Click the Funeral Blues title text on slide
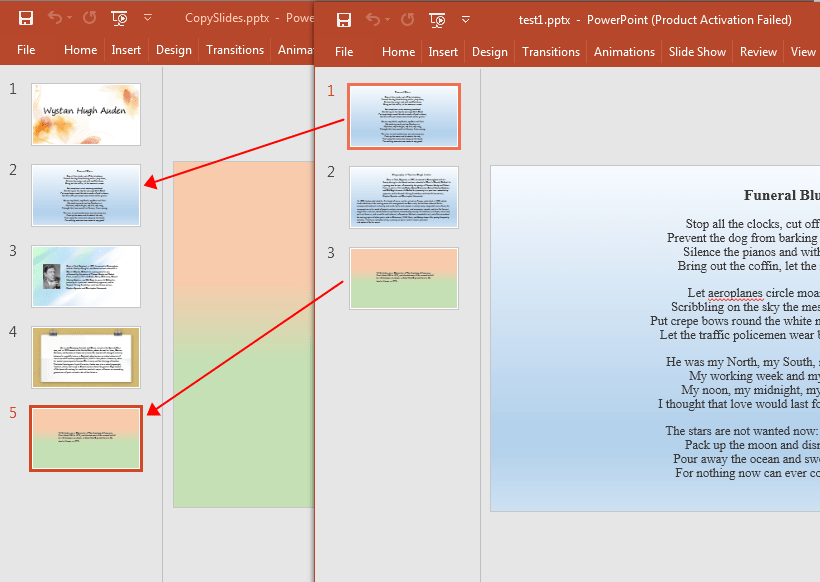This screenshot has width=820, height=582. [781, 196]
